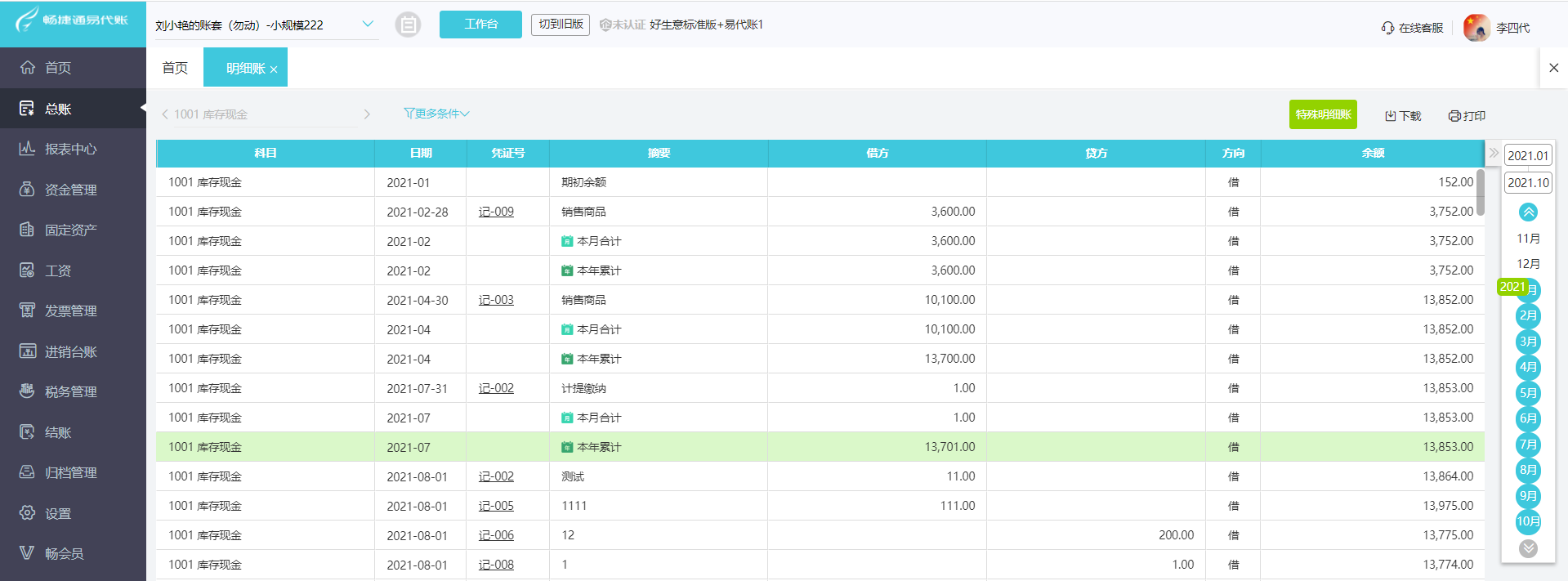The image size is (1568, 581).
Task: Click the 摘要 column header
Action: click(x=659, y=154)
